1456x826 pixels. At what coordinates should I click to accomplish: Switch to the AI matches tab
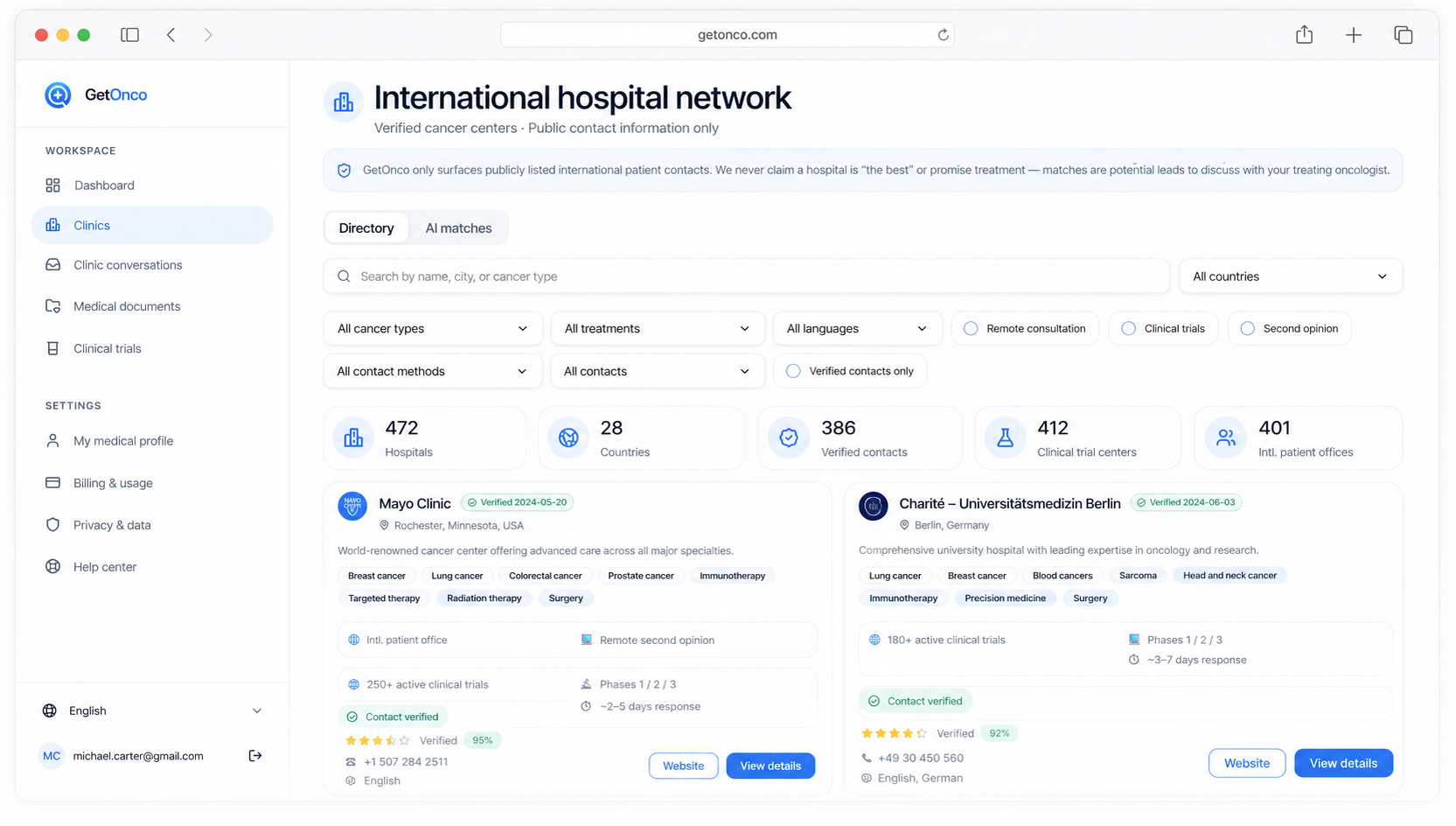pyautogui.click(x=458, y=228)
